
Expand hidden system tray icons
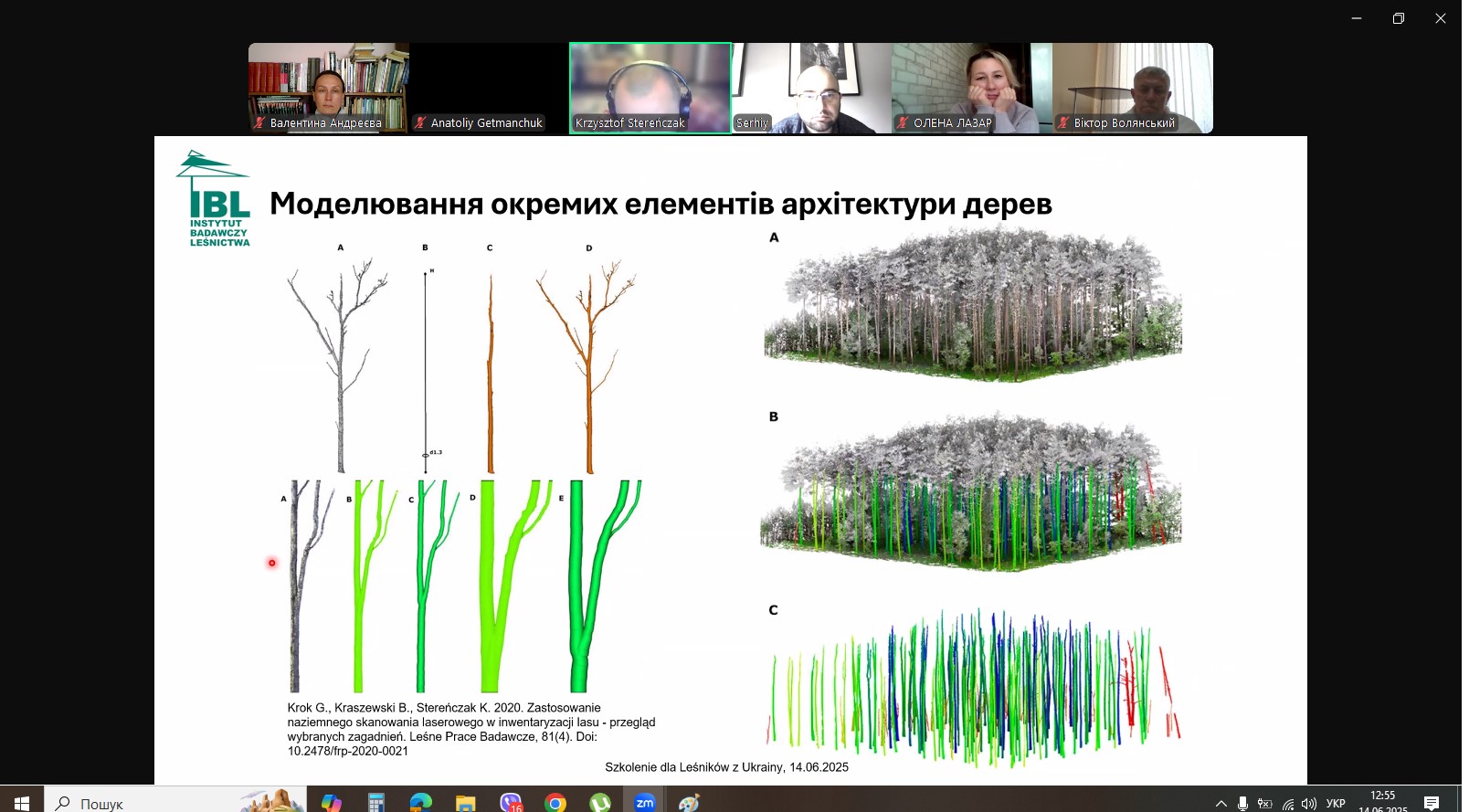[x=1221, y=804]
